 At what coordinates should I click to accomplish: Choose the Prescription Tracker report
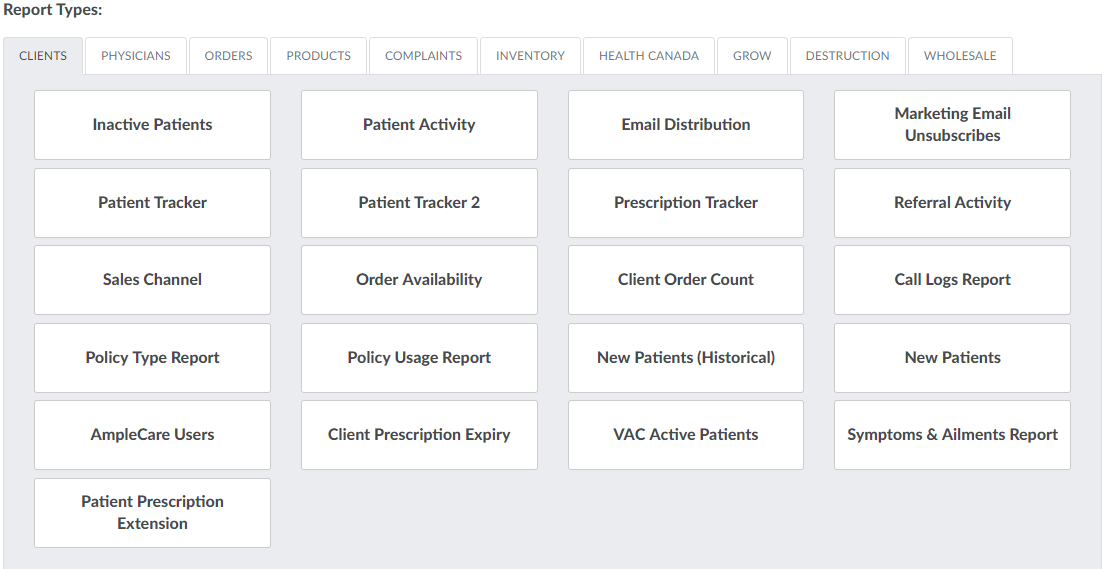pyautogui.click(x=686, y=203)
